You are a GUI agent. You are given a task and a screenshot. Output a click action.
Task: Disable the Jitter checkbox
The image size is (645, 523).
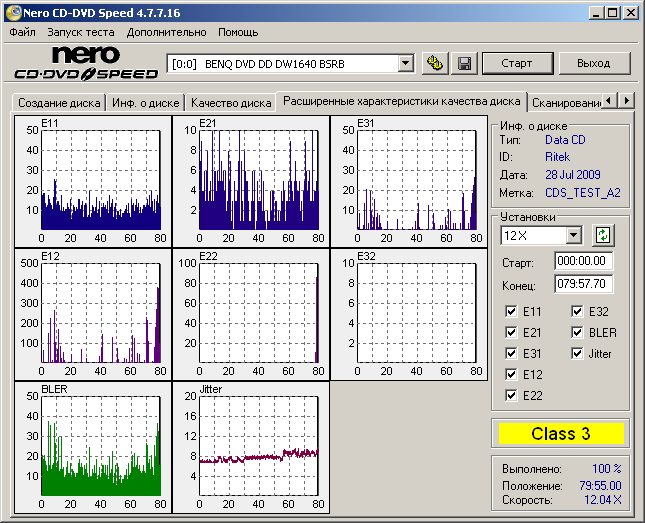click(x=579, y=354)
